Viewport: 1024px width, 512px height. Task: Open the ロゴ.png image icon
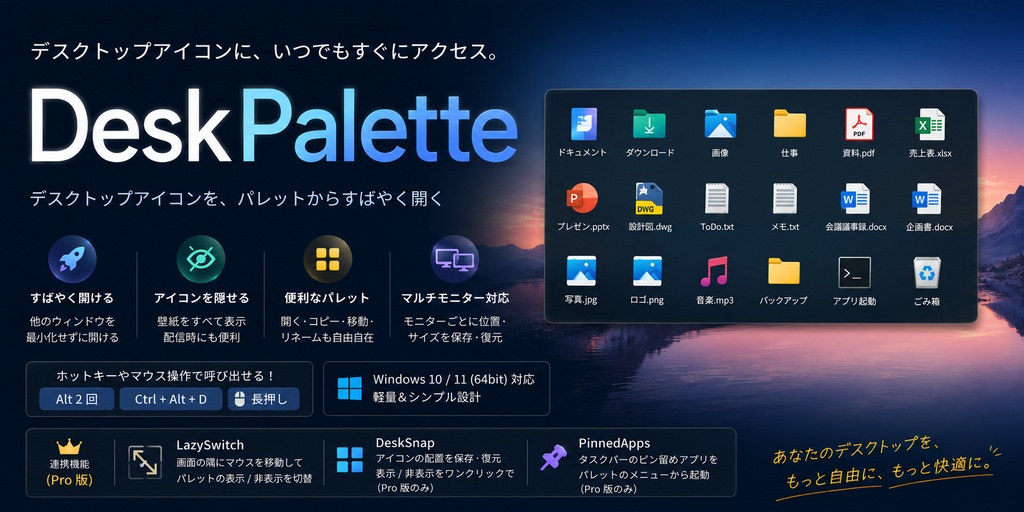(x=648, y=271)
